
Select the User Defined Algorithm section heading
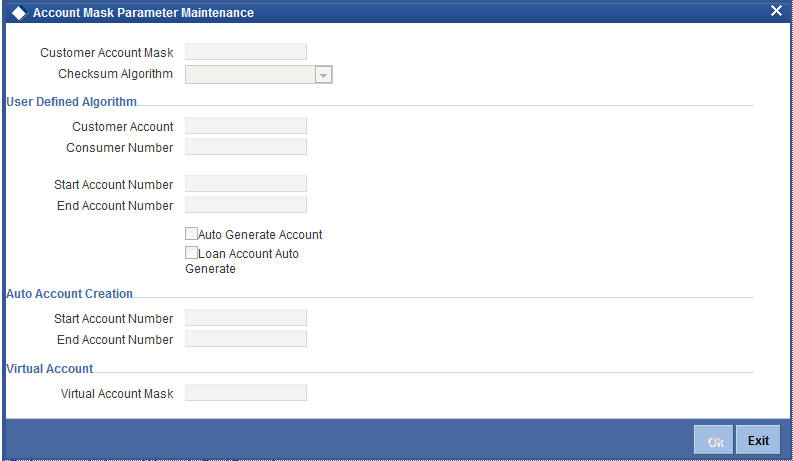coord(71,102)
